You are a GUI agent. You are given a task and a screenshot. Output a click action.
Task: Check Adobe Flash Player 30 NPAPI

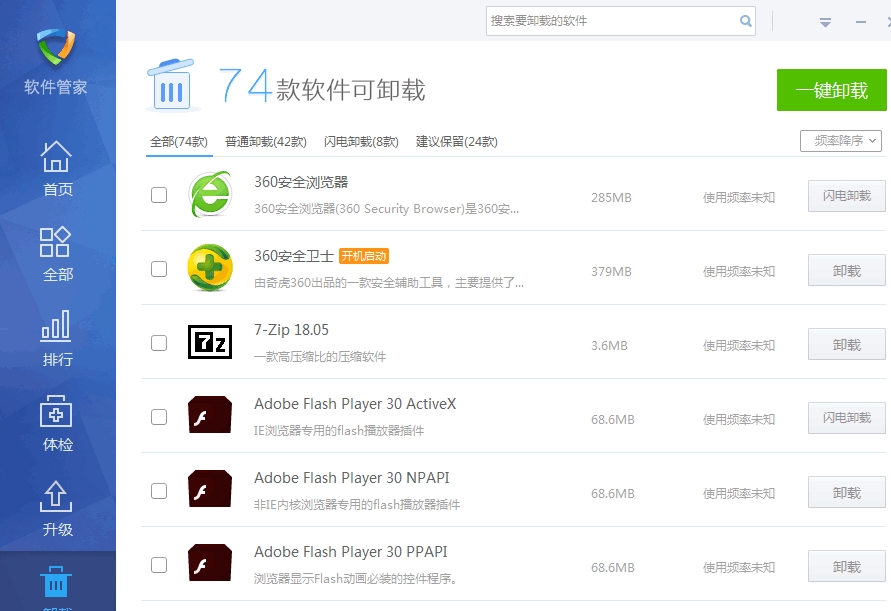[159, 491]
